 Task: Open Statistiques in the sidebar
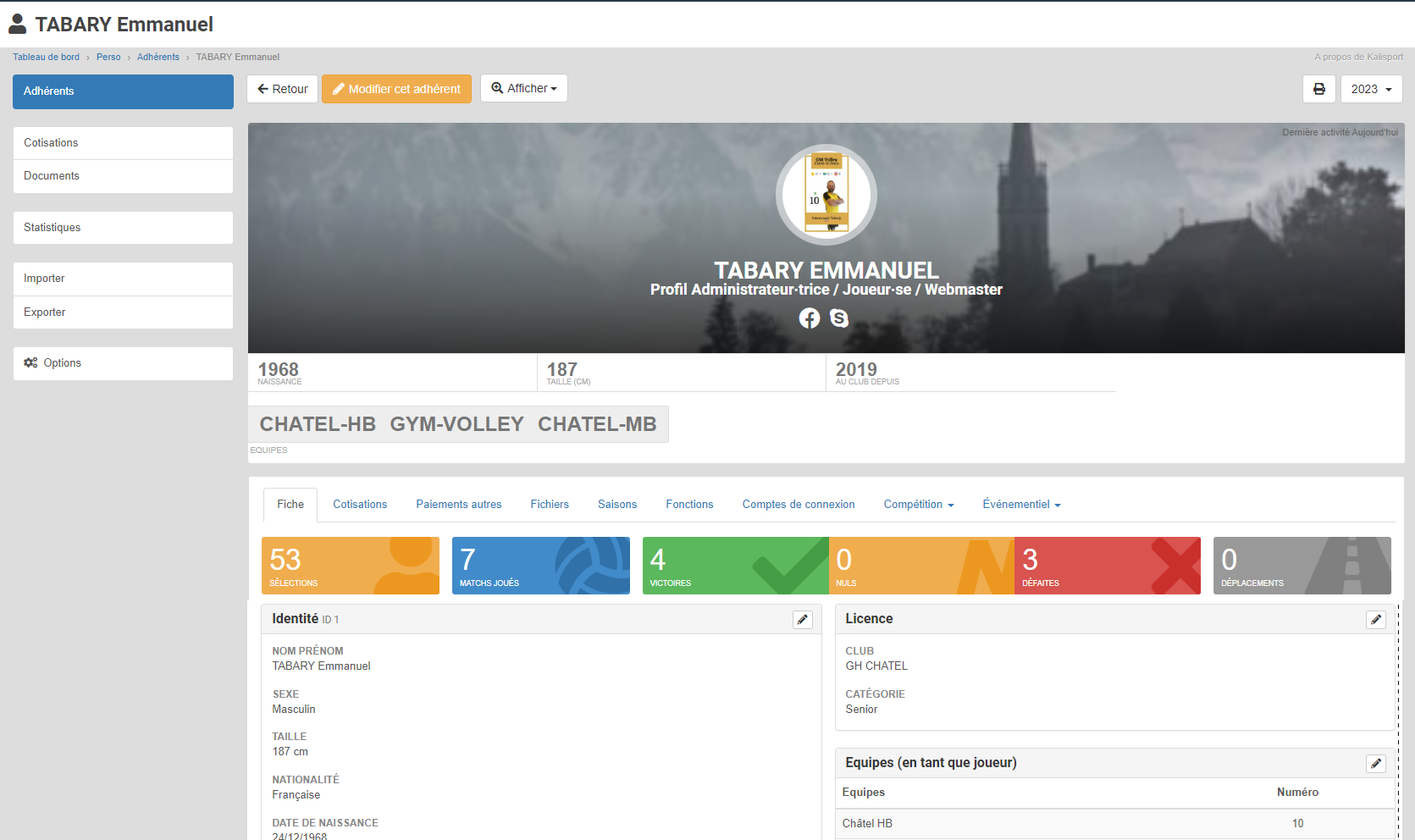[x=123, y=228]
